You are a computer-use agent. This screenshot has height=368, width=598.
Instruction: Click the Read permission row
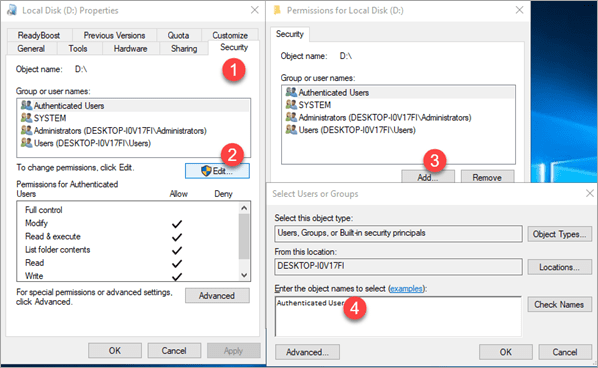(128, 263)
